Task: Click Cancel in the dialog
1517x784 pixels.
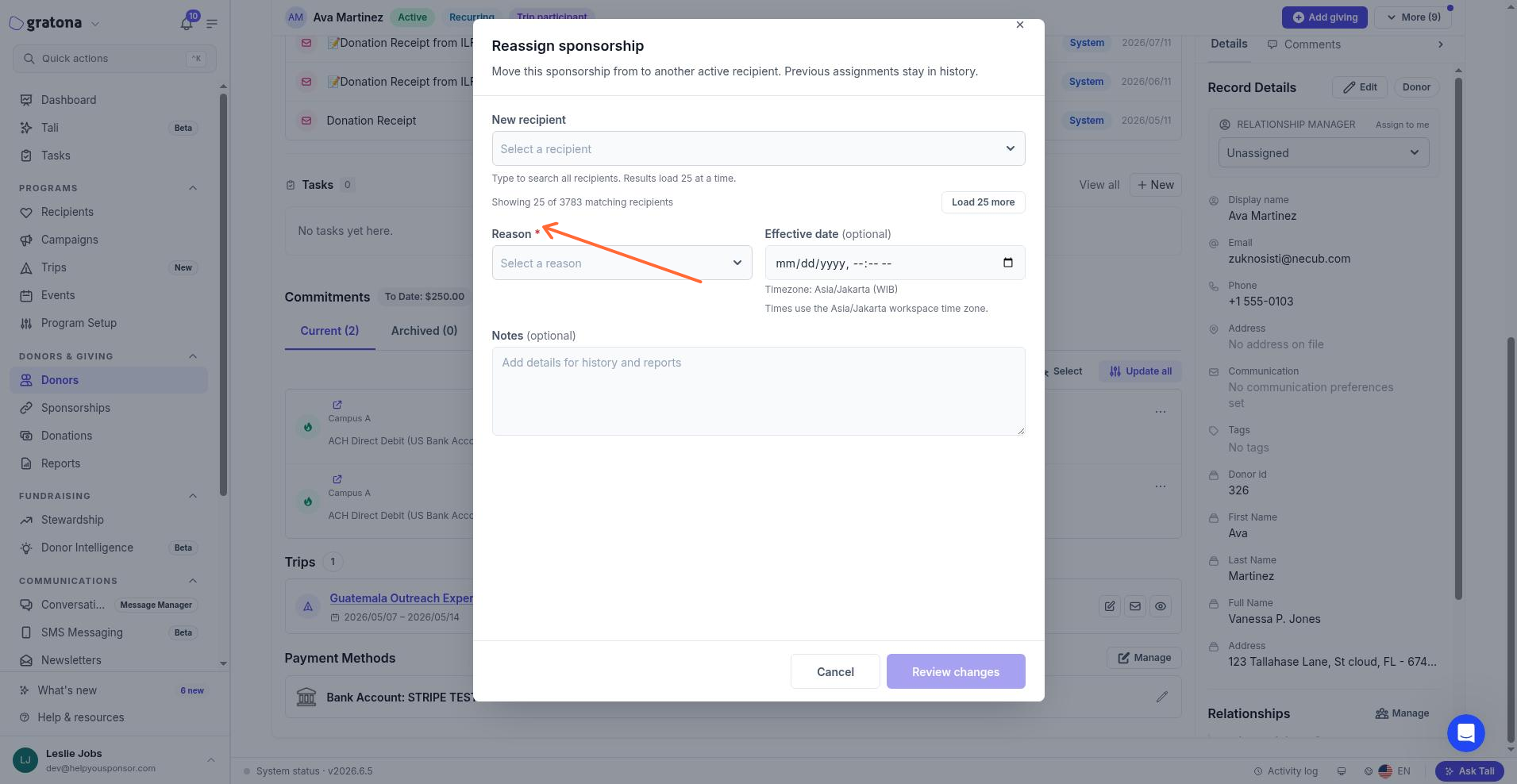Action: tap(835, 671)
